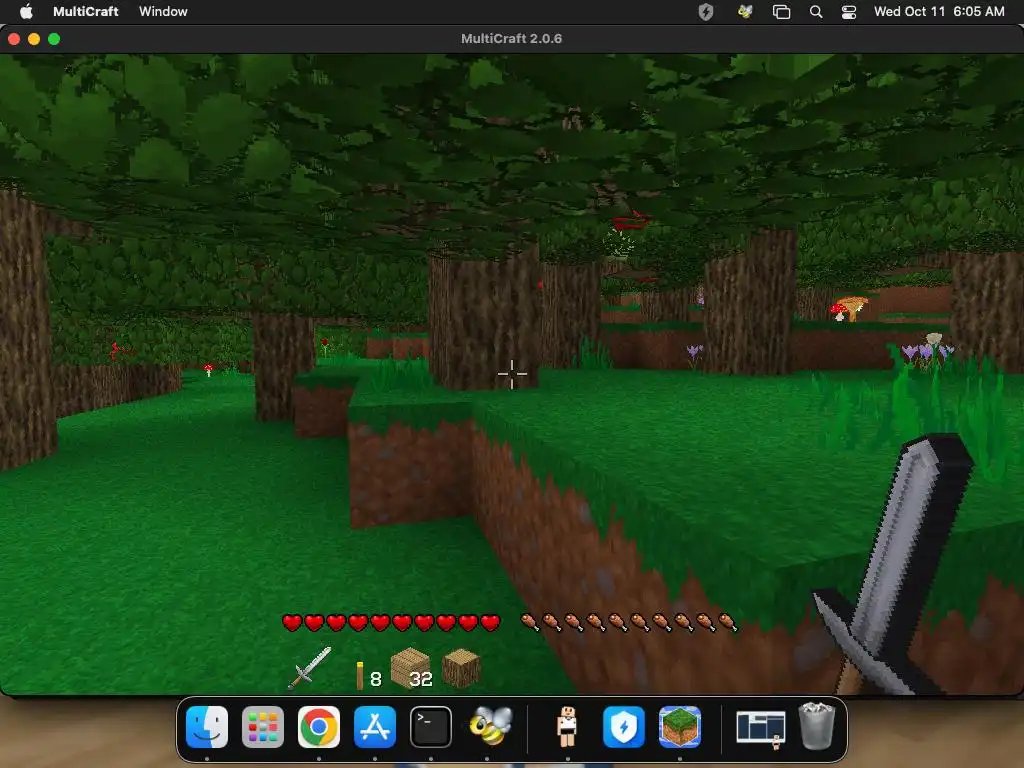Click the bee icon in menu bar

744,11
